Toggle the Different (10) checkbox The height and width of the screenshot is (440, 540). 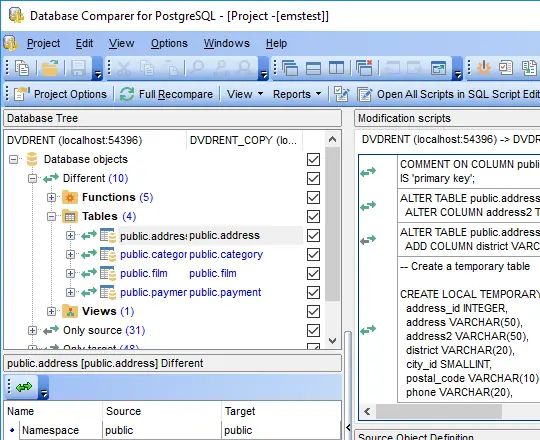(313, 178)
